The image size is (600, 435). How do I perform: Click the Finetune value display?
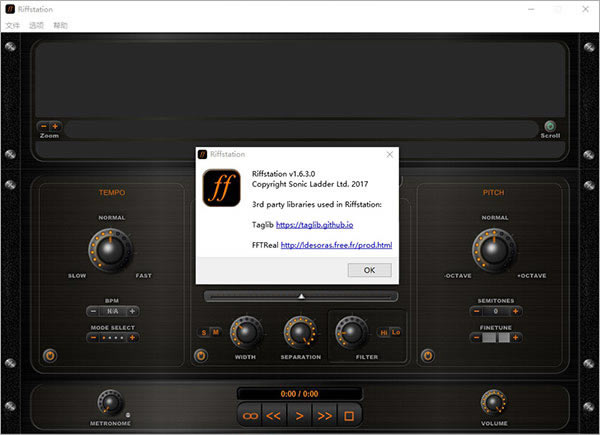[496, 337]
